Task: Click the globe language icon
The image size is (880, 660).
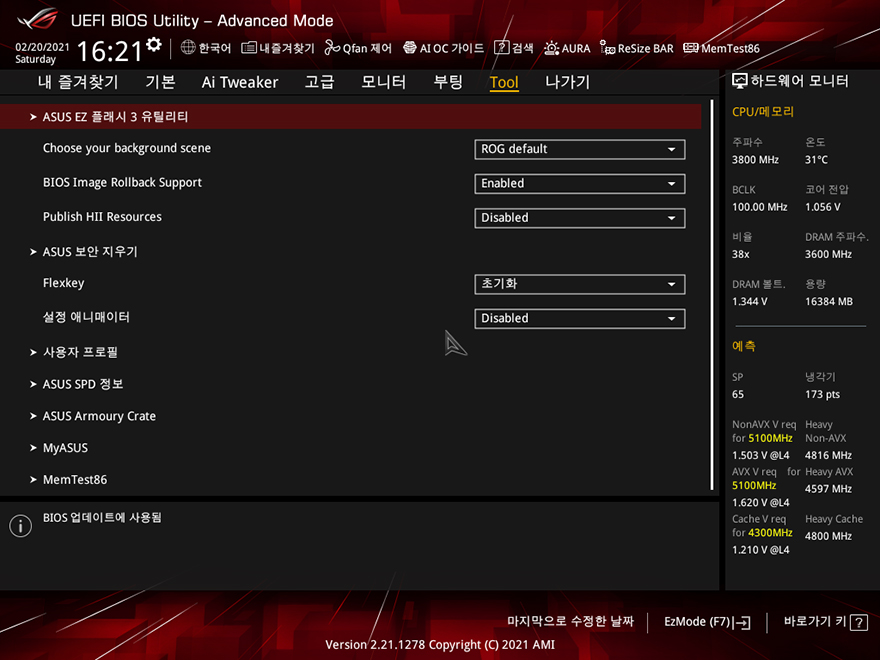Action: coord(188,48)
